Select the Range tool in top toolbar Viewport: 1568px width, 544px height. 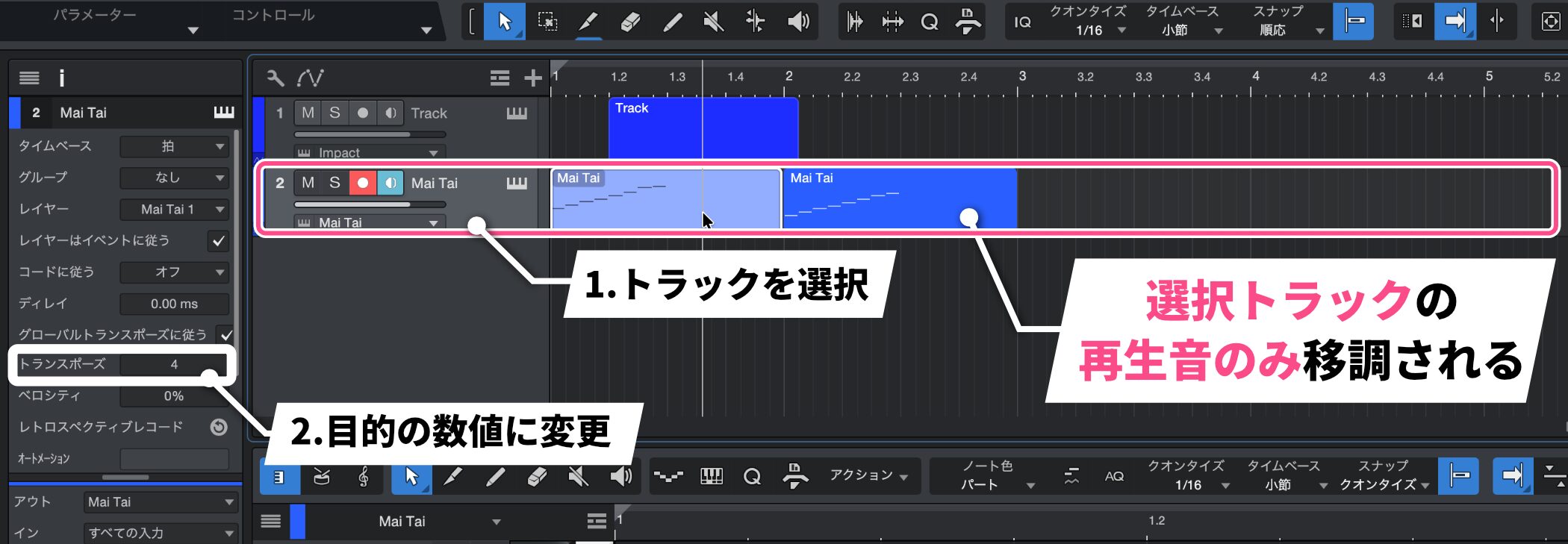pos(547,22)
